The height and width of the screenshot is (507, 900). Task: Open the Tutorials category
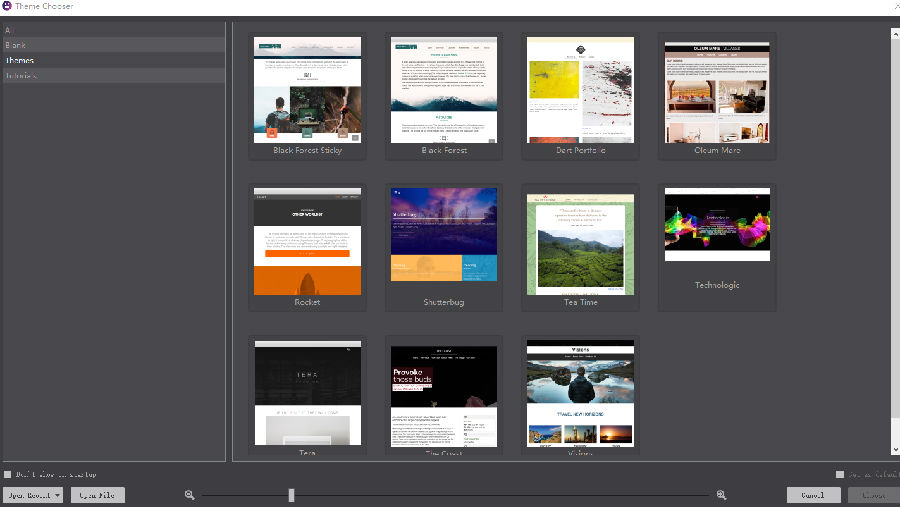22,75
